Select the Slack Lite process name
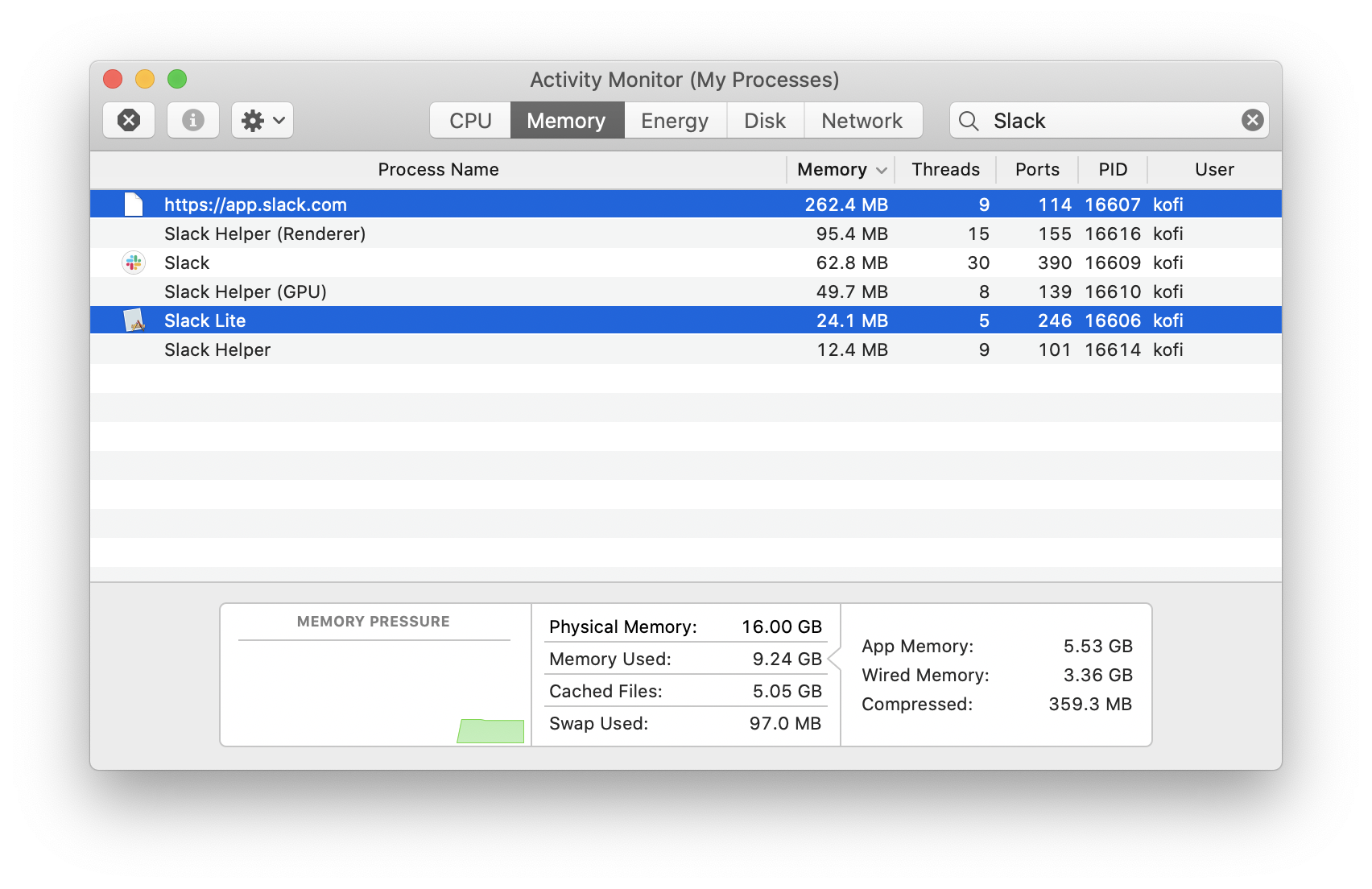The width and height of the screenshot is (1372, 889). [205, 320]
